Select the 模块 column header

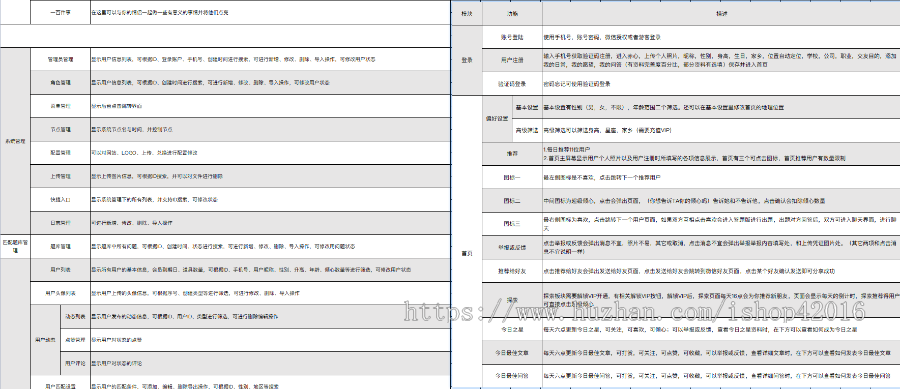(x=467, y=14)
